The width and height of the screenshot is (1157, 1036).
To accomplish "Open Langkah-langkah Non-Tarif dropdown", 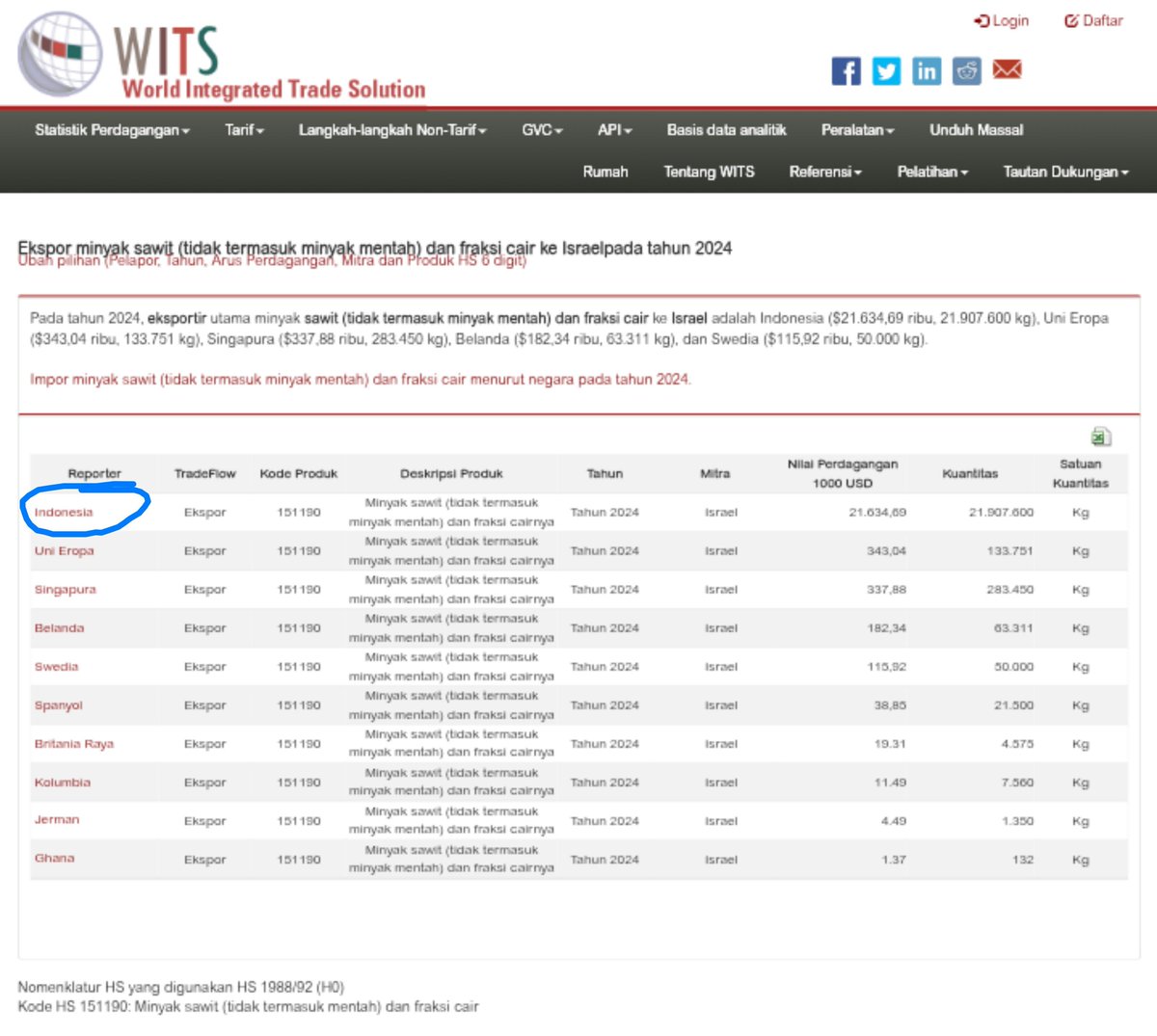I will point(392,130).
